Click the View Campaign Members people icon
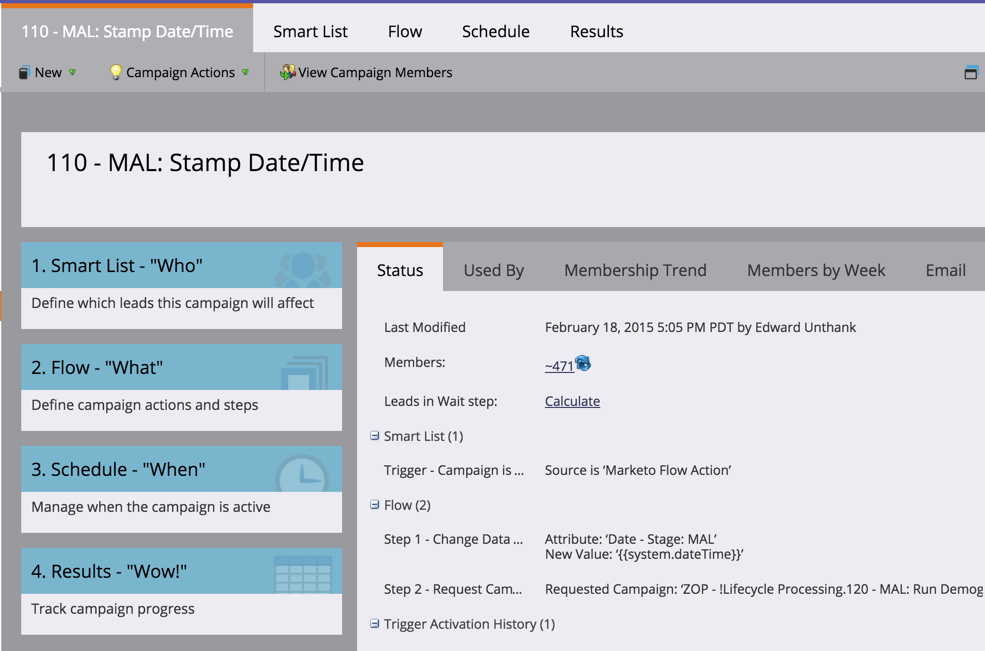 288,72
